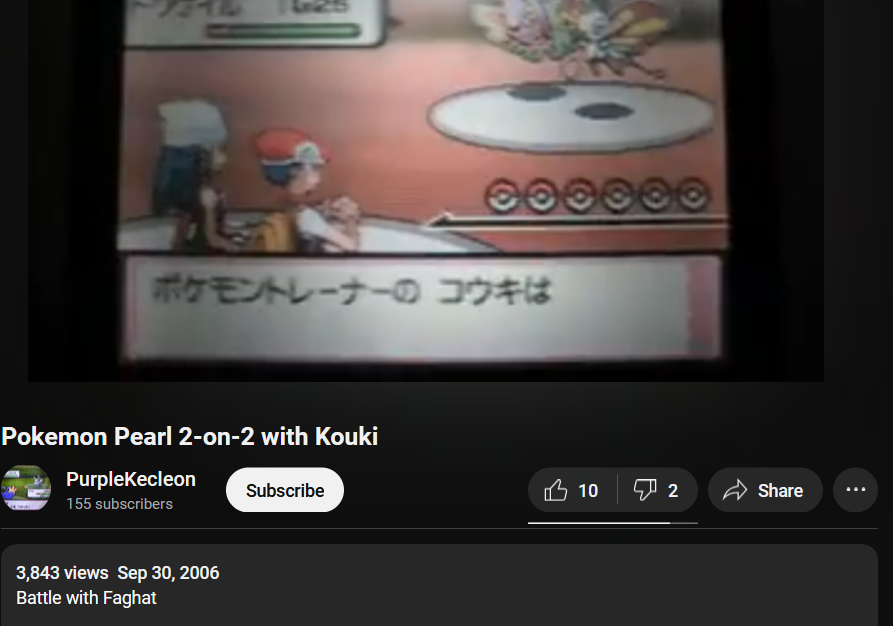Click the Pokeball row in video

(x=596, y=195)
